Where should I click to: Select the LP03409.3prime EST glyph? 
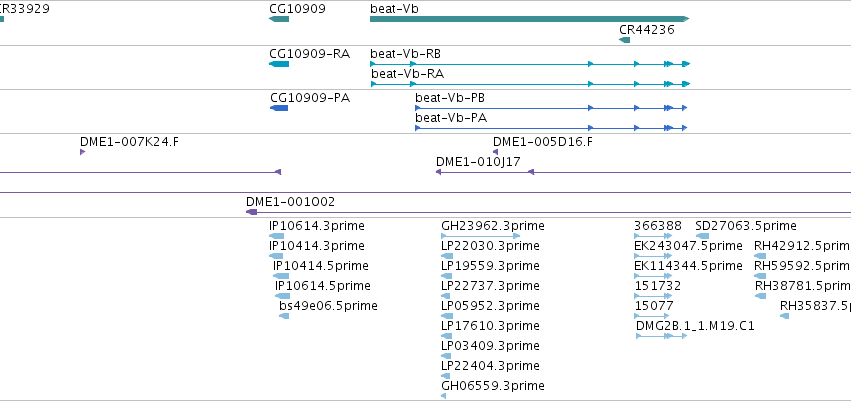click(x=446, y=357)
